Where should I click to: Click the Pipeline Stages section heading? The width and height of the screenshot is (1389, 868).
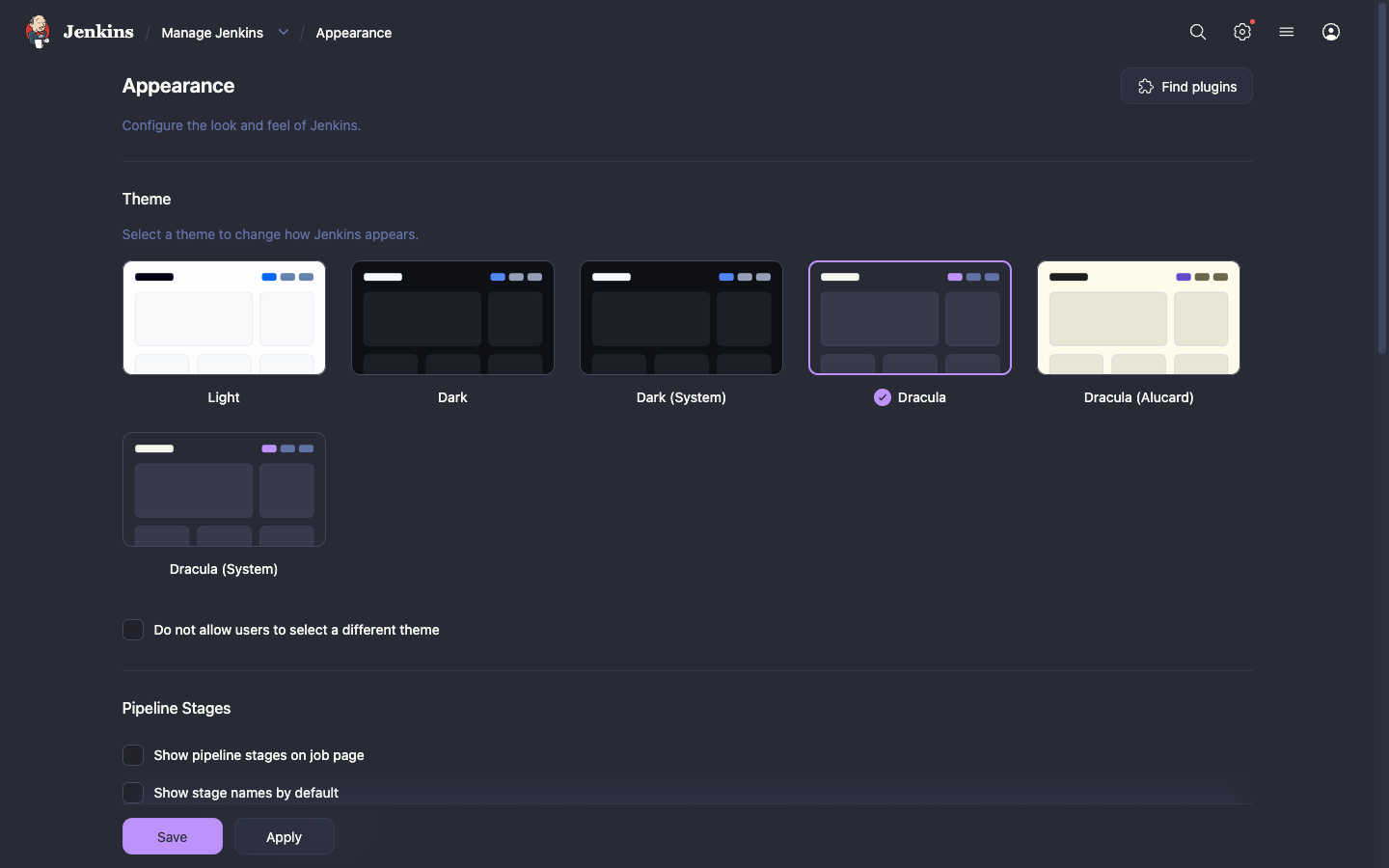click(177, 708)
